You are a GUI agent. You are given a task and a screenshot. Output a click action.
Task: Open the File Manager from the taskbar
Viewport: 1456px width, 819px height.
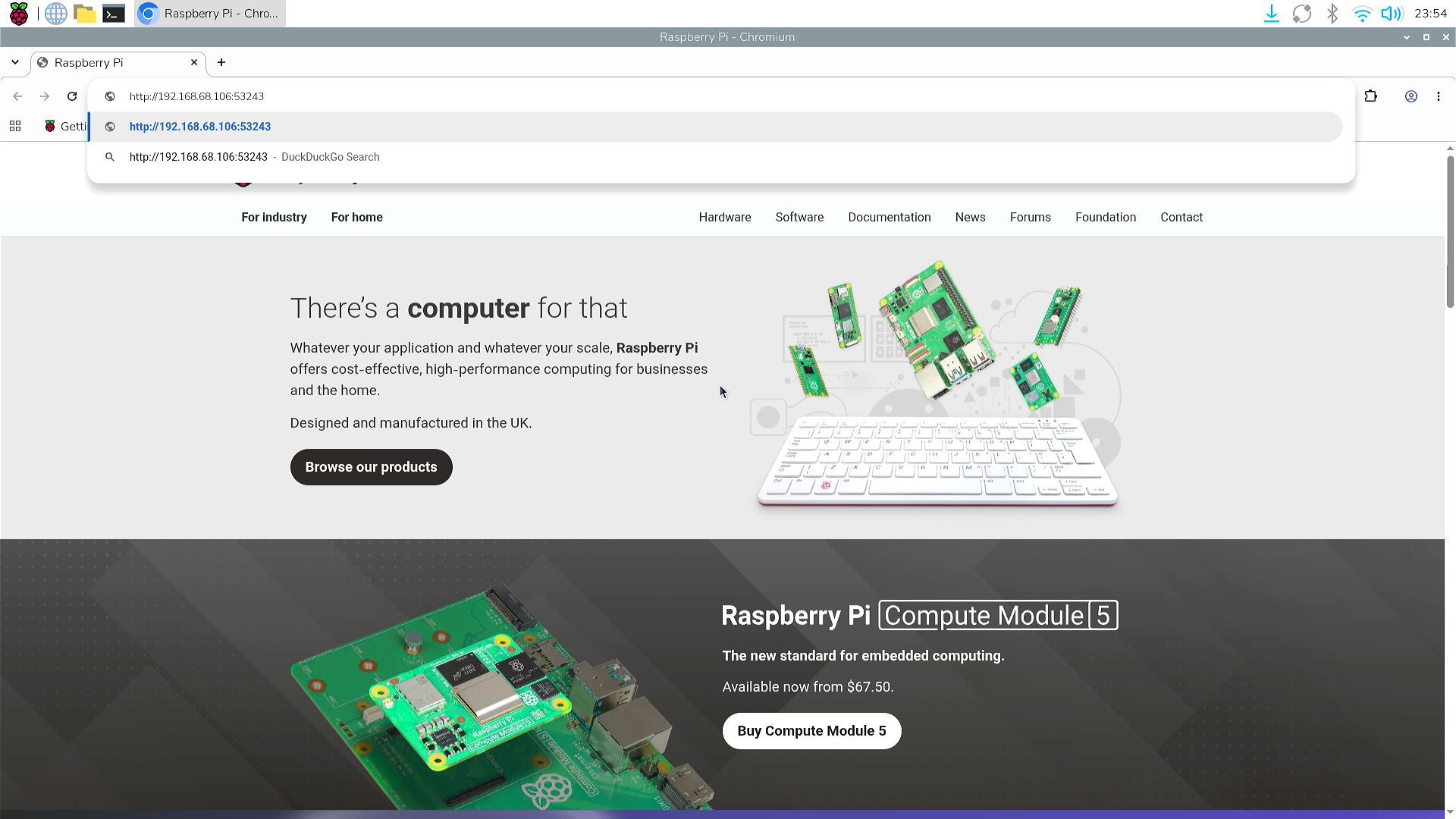(x=85, y=14)
